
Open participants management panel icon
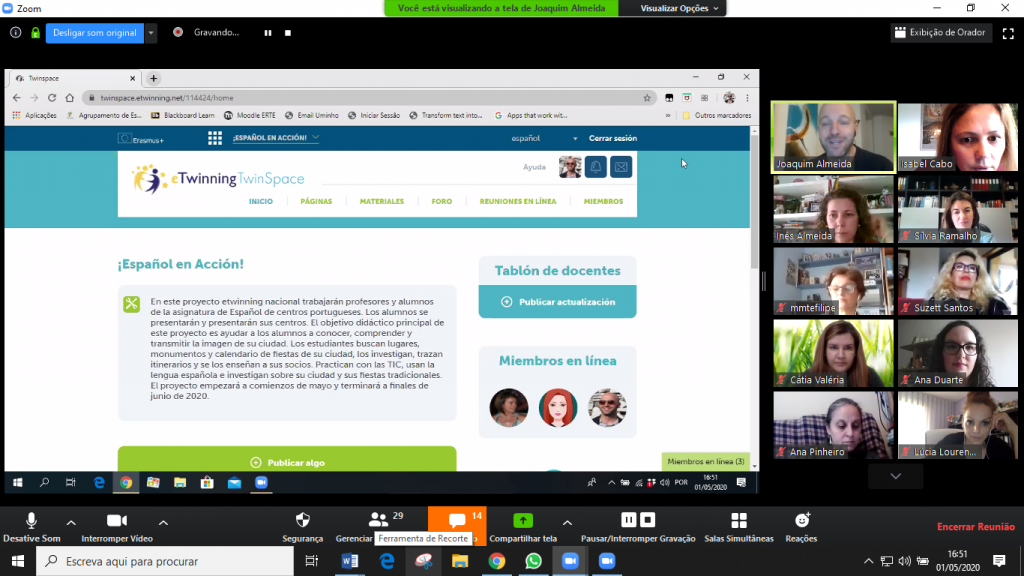coord(378,520)
